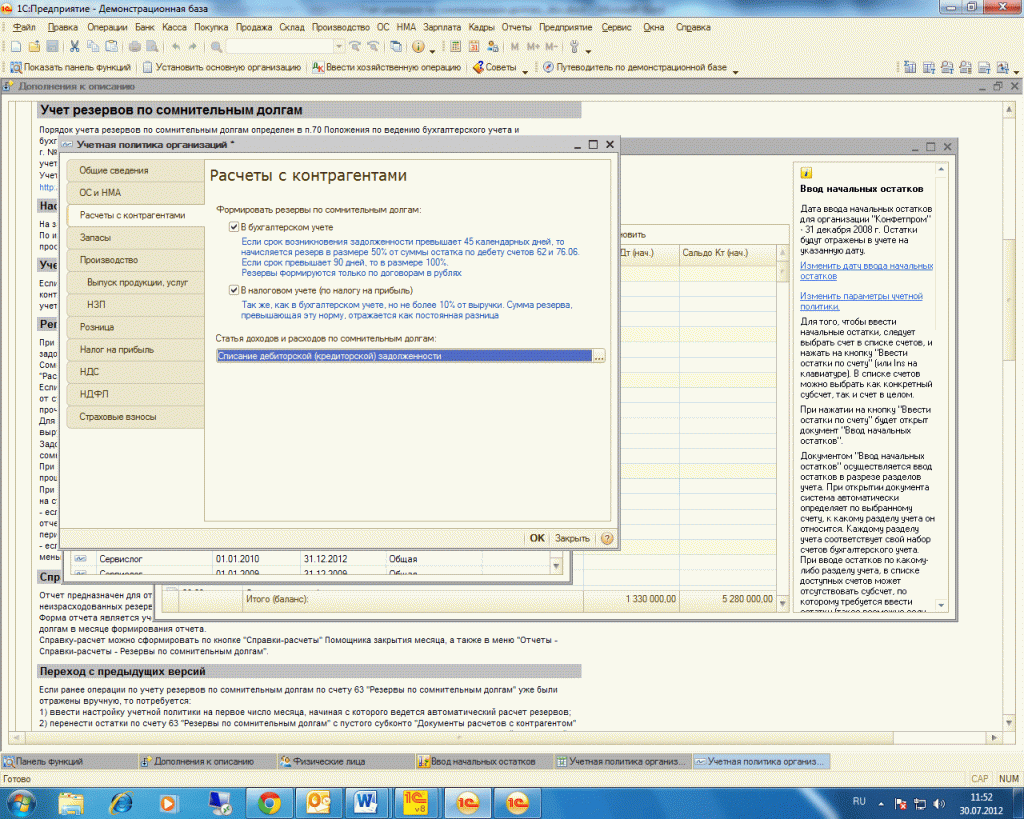
Task: Click the scissors Cut icon in toolbar
Action: point(75,47)
